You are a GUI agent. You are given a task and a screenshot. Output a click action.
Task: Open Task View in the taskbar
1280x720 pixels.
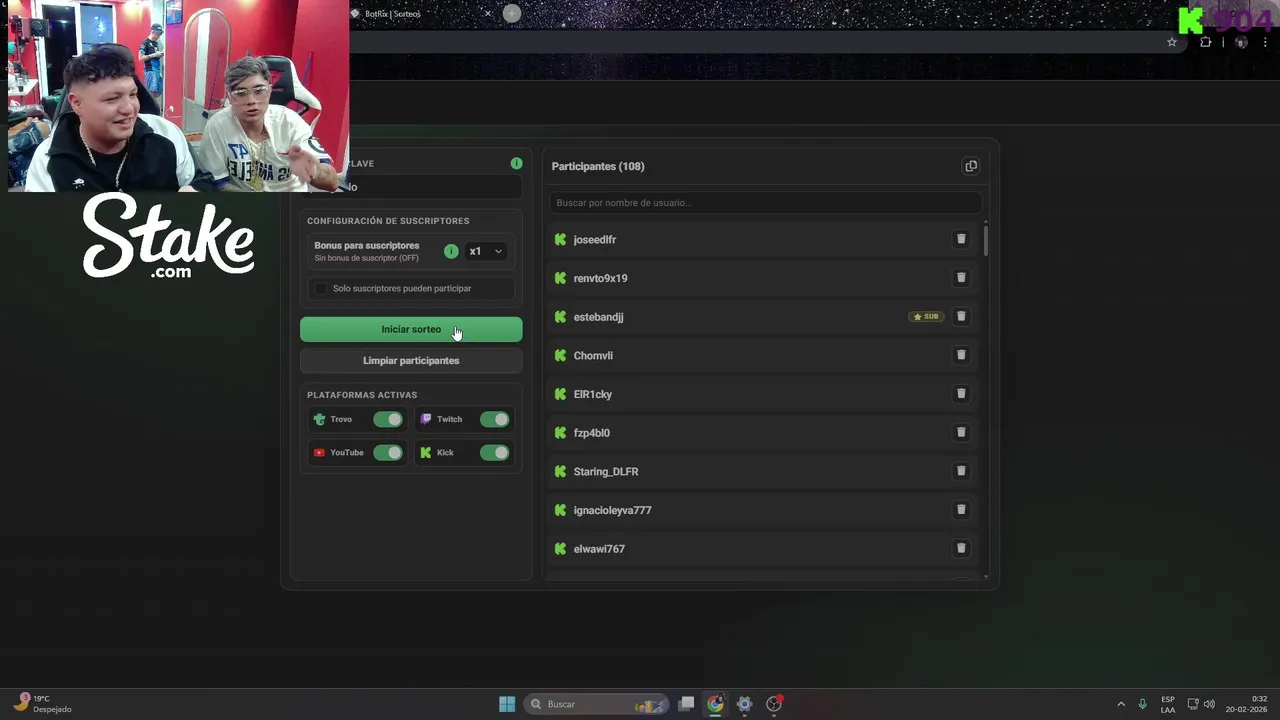coord(686,704)
